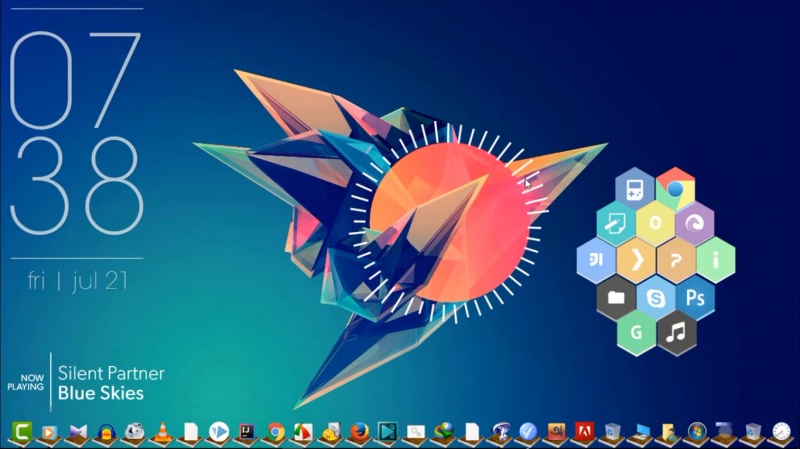The width and height of the screenshot is (800, 449).
Task: Launch Skype from the hexagon launcher
Action: click(656, 297)
